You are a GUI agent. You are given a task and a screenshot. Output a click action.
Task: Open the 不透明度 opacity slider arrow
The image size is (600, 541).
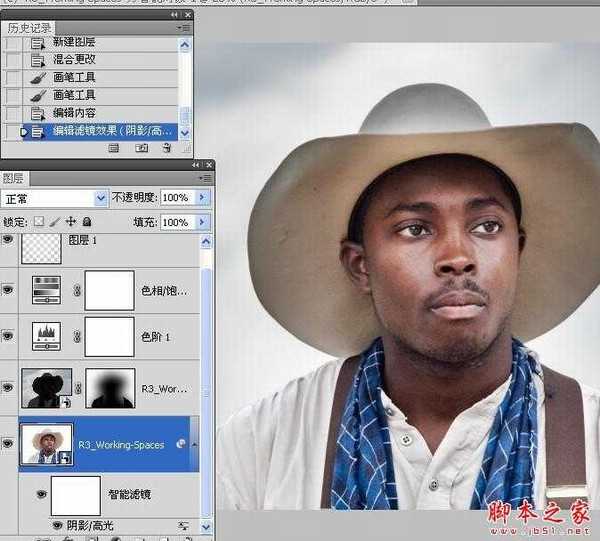pos(202,198)
